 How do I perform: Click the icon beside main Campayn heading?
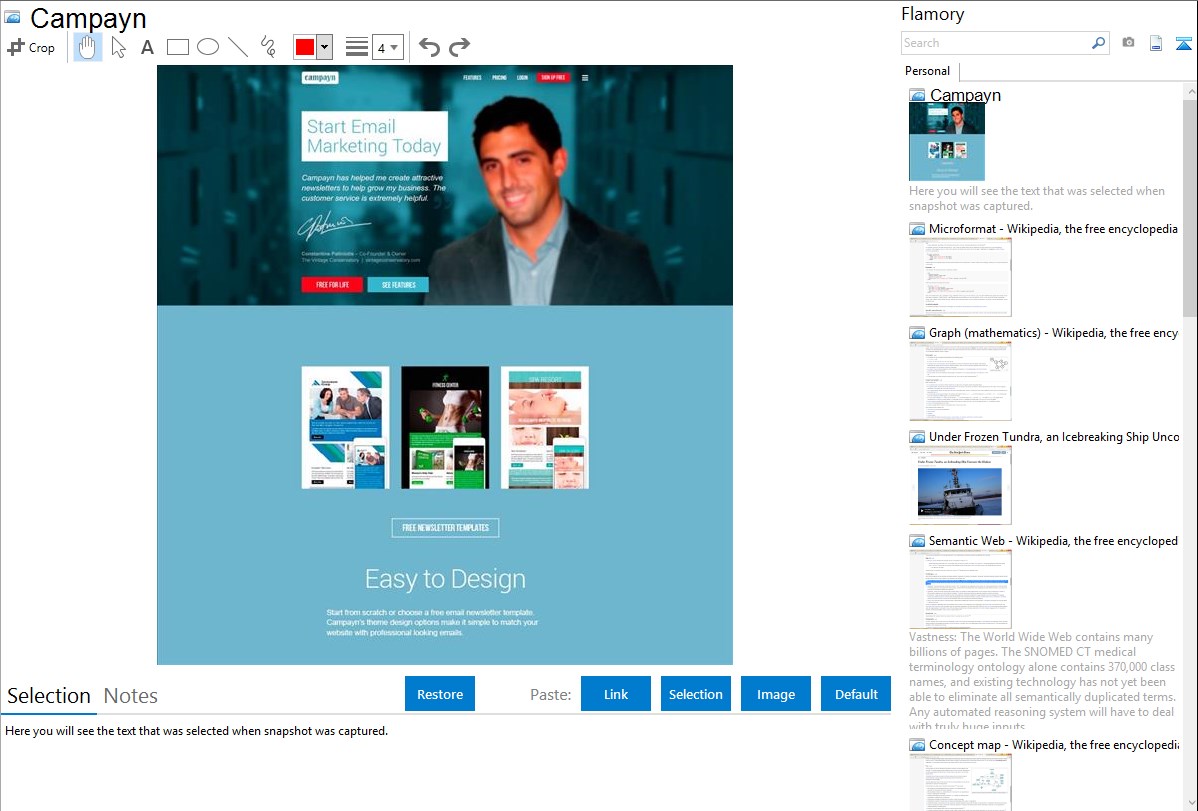click(x=12, y=17)
